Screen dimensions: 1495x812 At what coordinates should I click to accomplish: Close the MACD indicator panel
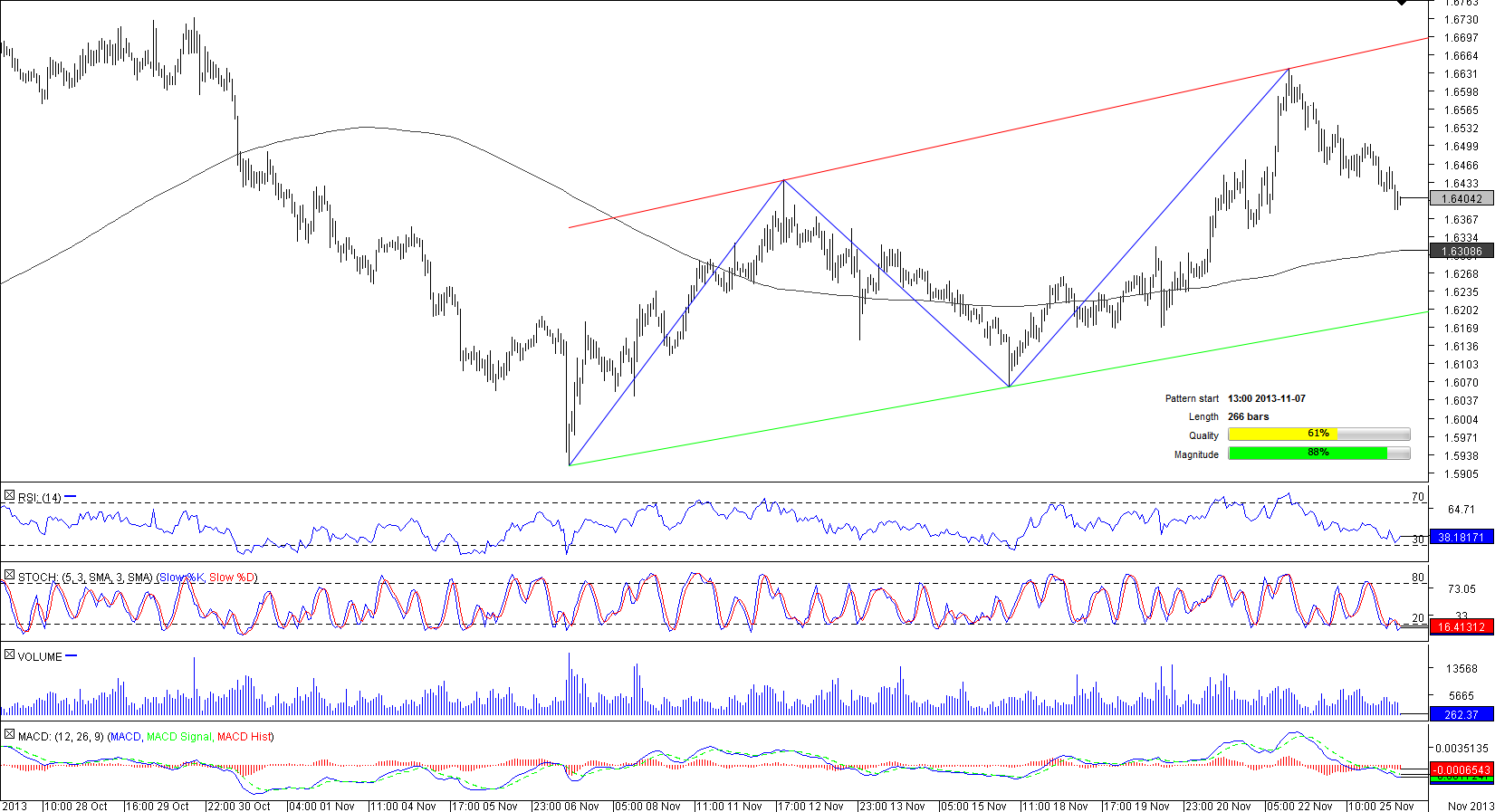tap(9, 735)
